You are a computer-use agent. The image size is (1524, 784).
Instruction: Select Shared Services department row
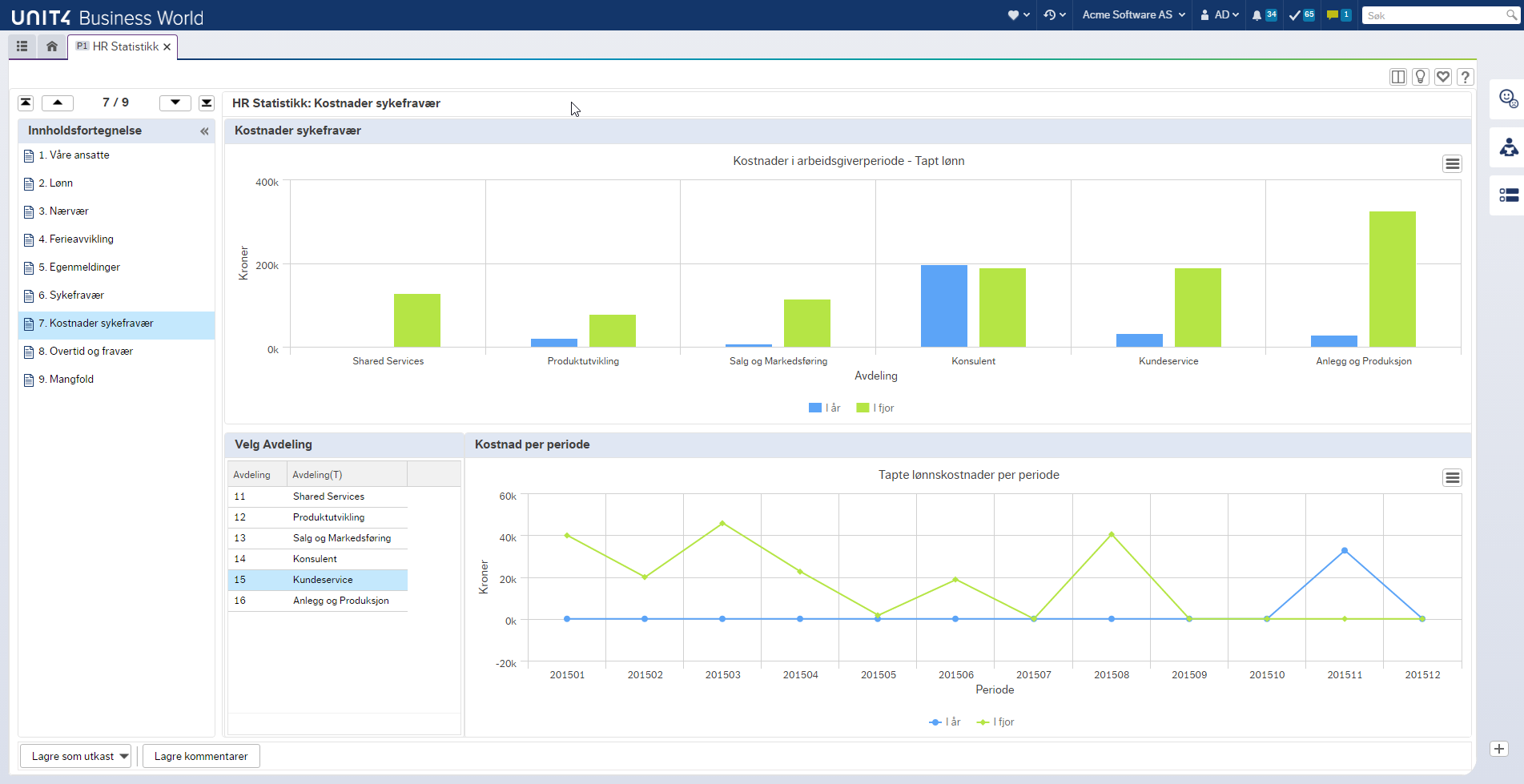[318, 497]
